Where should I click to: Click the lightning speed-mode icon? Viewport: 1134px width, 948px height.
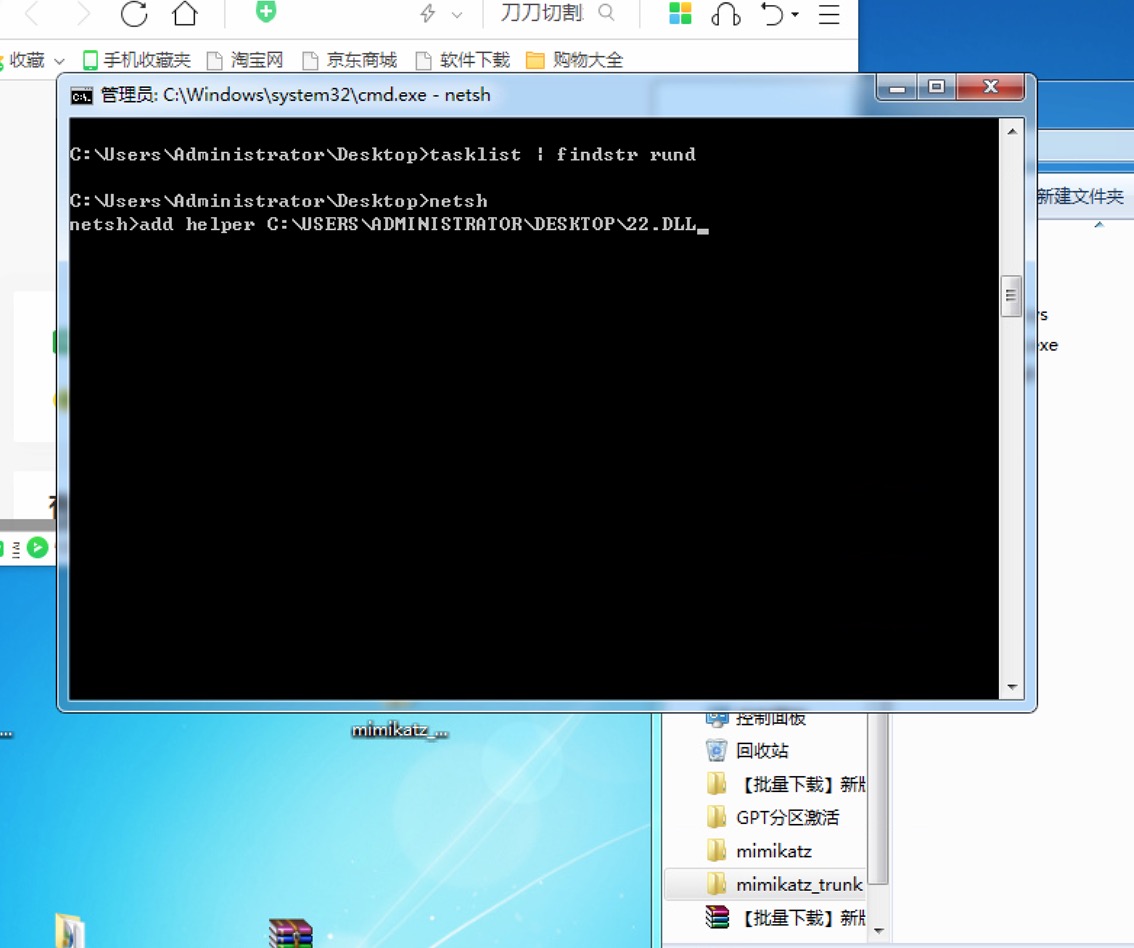428,13
